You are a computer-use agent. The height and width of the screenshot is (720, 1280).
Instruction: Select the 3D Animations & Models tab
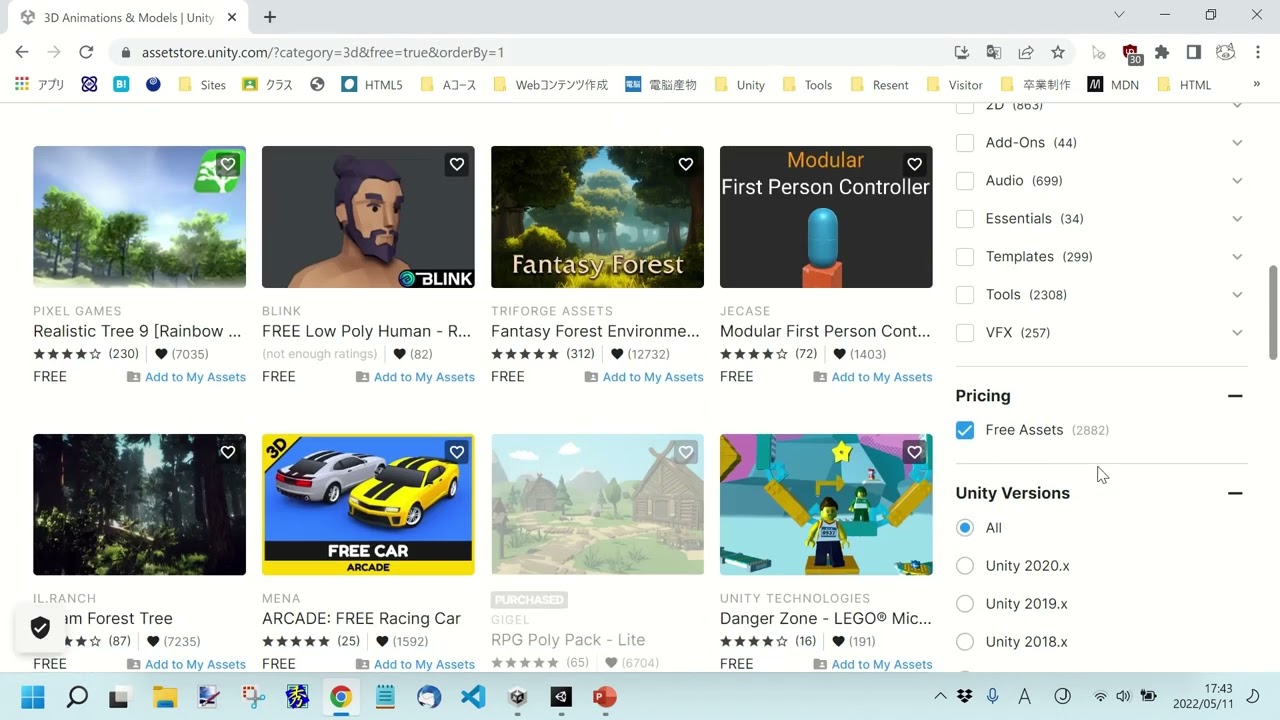tap(130, 17)
